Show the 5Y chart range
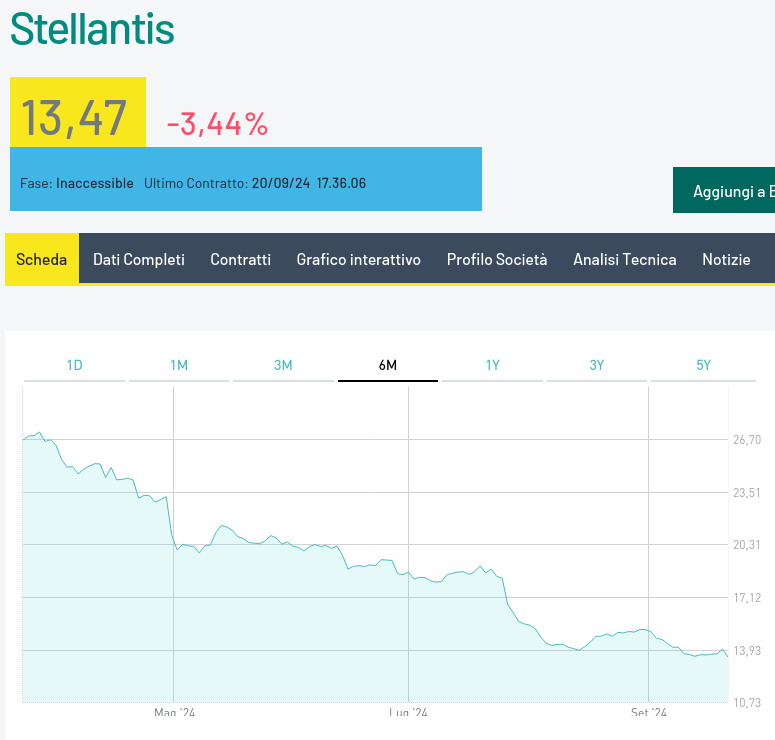Image resolution: width=775 pixels, height=740 pixels. pos(703,365)
